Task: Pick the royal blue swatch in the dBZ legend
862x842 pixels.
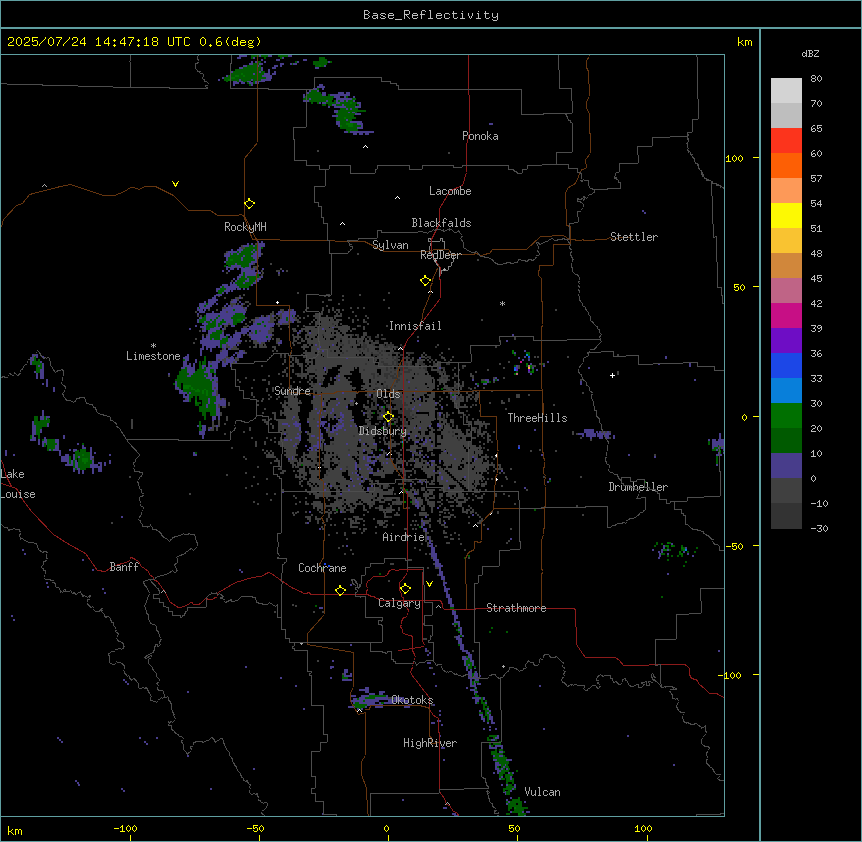Action: 786,365
